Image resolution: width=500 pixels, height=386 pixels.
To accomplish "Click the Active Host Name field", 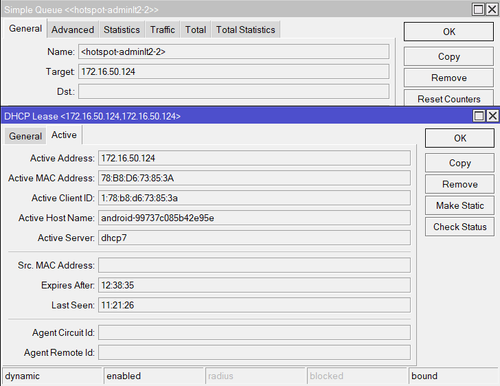I will click(x=254, y=218).
